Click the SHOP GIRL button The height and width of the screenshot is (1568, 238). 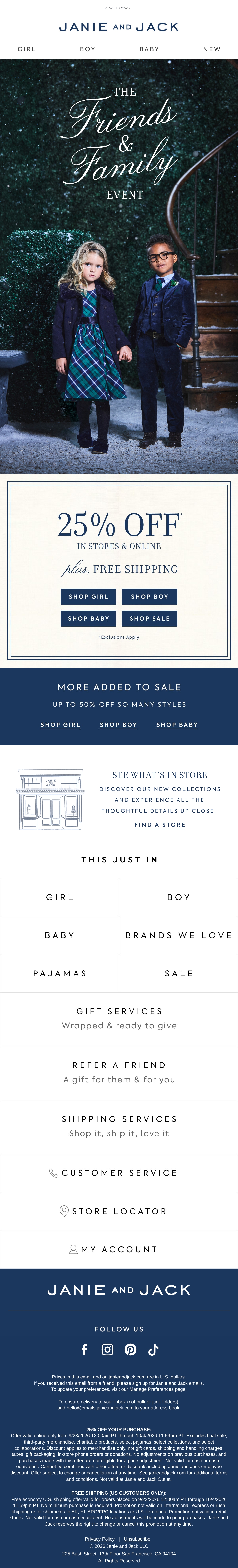(x=88, y=596)
